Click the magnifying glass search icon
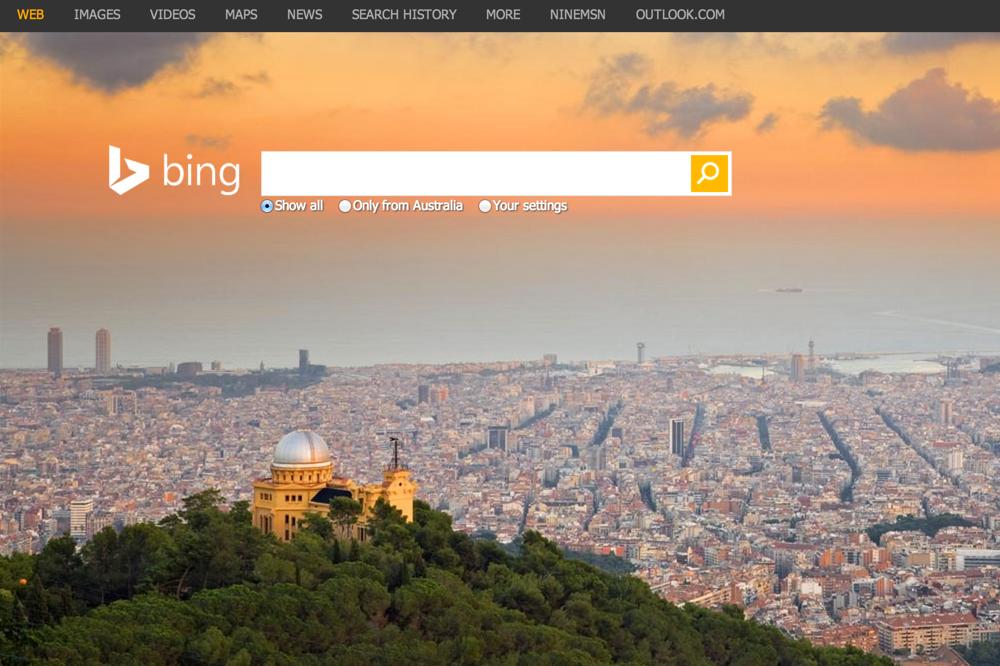Viewport: 1000px width, 666px height. click(x=709, y=173)
